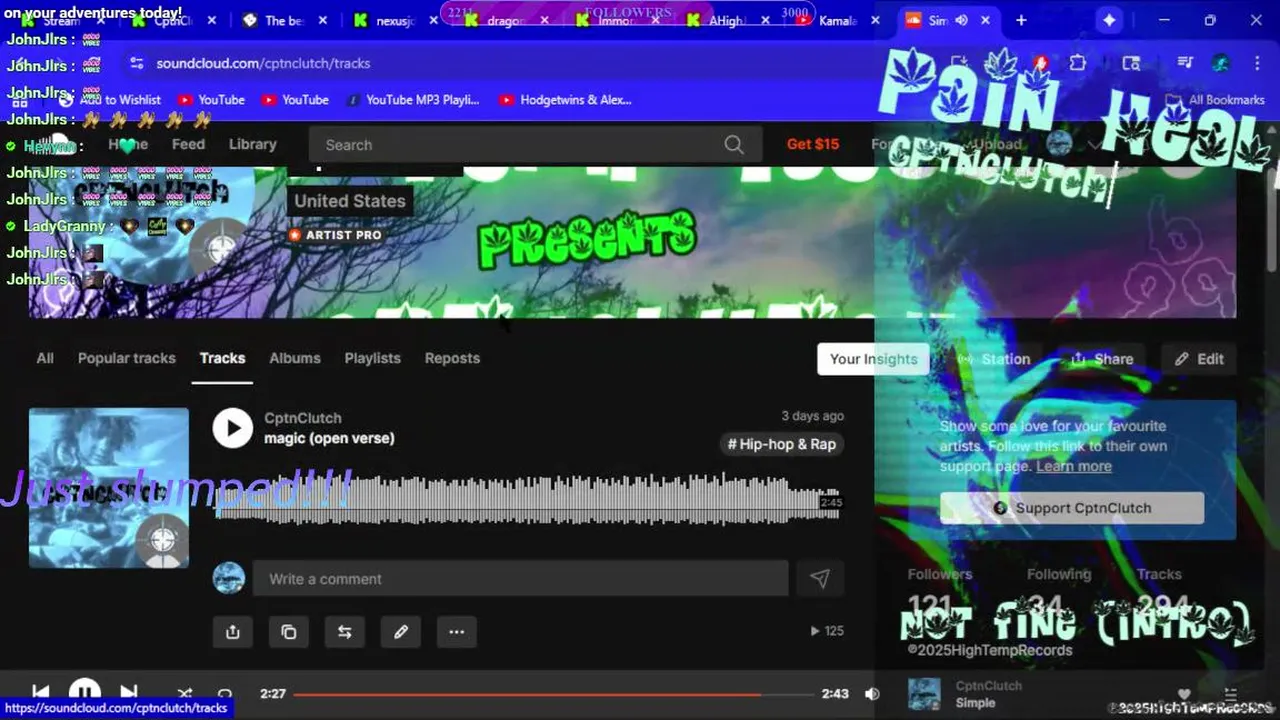Screen dimensions: 1280x720
Task: Edit magic (open verse) with pencil icon
Action: 401,632
